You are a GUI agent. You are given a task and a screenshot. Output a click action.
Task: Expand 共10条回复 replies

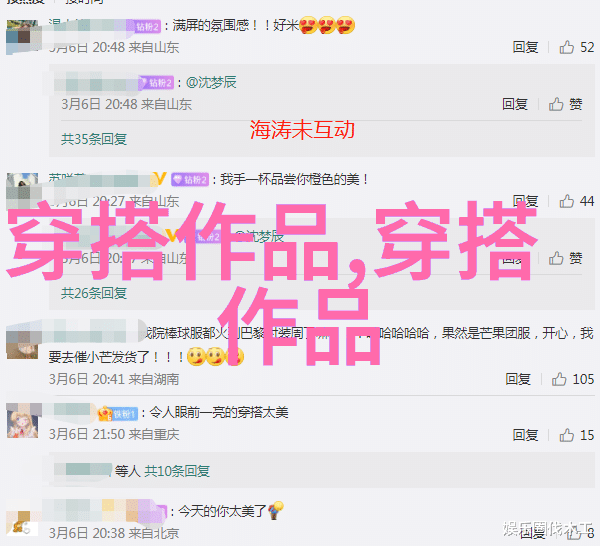(x=177, y=471)
